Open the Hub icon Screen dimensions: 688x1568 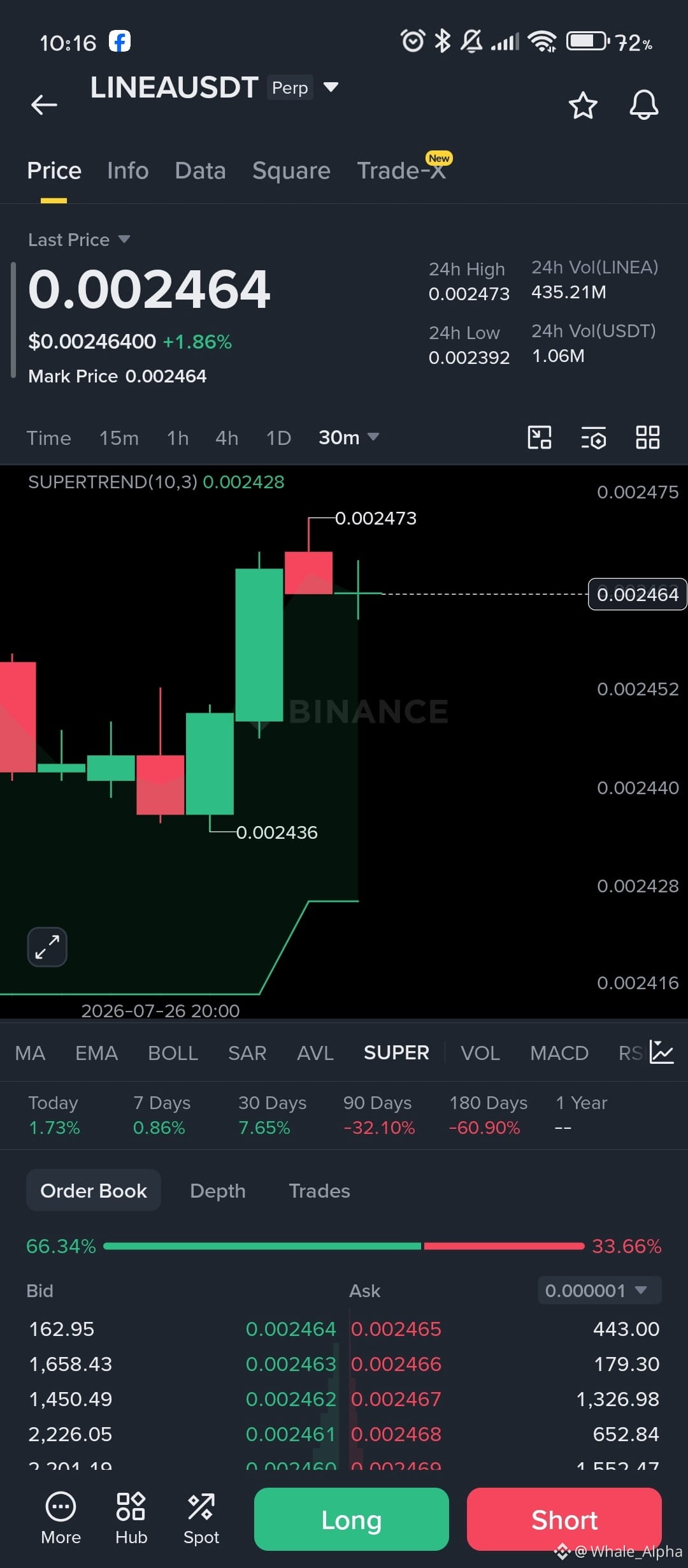(x=131, y=1519)
